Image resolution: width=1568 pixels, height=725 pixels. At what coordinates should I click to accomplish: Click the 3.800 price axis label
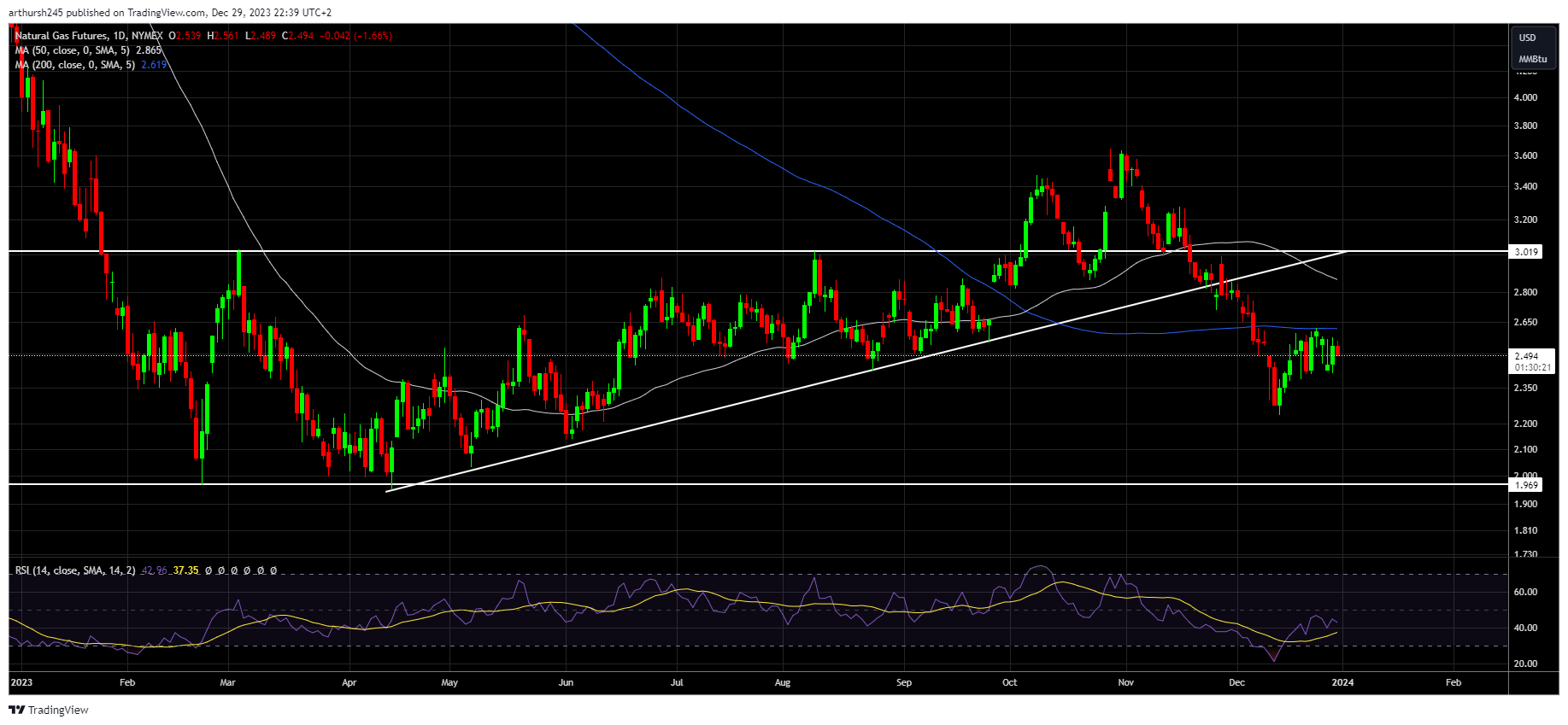click(1525, 126)
